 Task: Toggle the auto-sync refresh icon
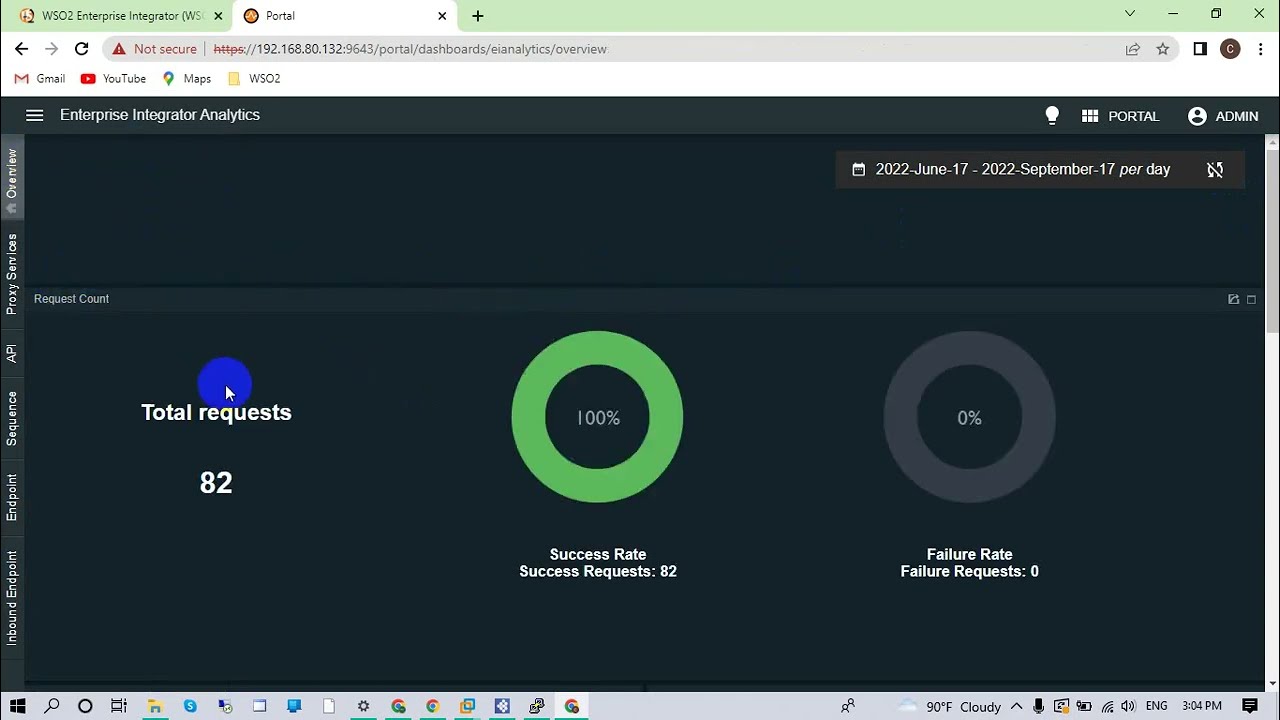point(1215,170)
